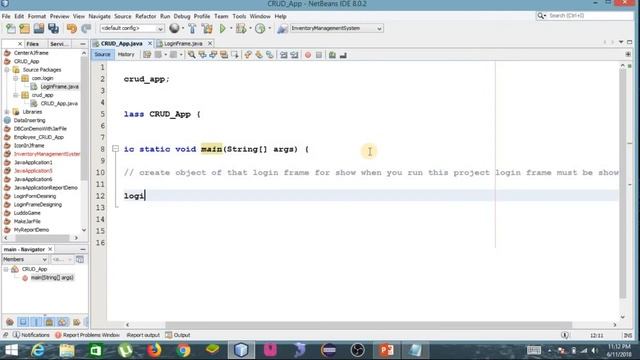This screenshot has height=360, width=640.
Task: Open the Navigate menu
Action: [x=100, y=16]
